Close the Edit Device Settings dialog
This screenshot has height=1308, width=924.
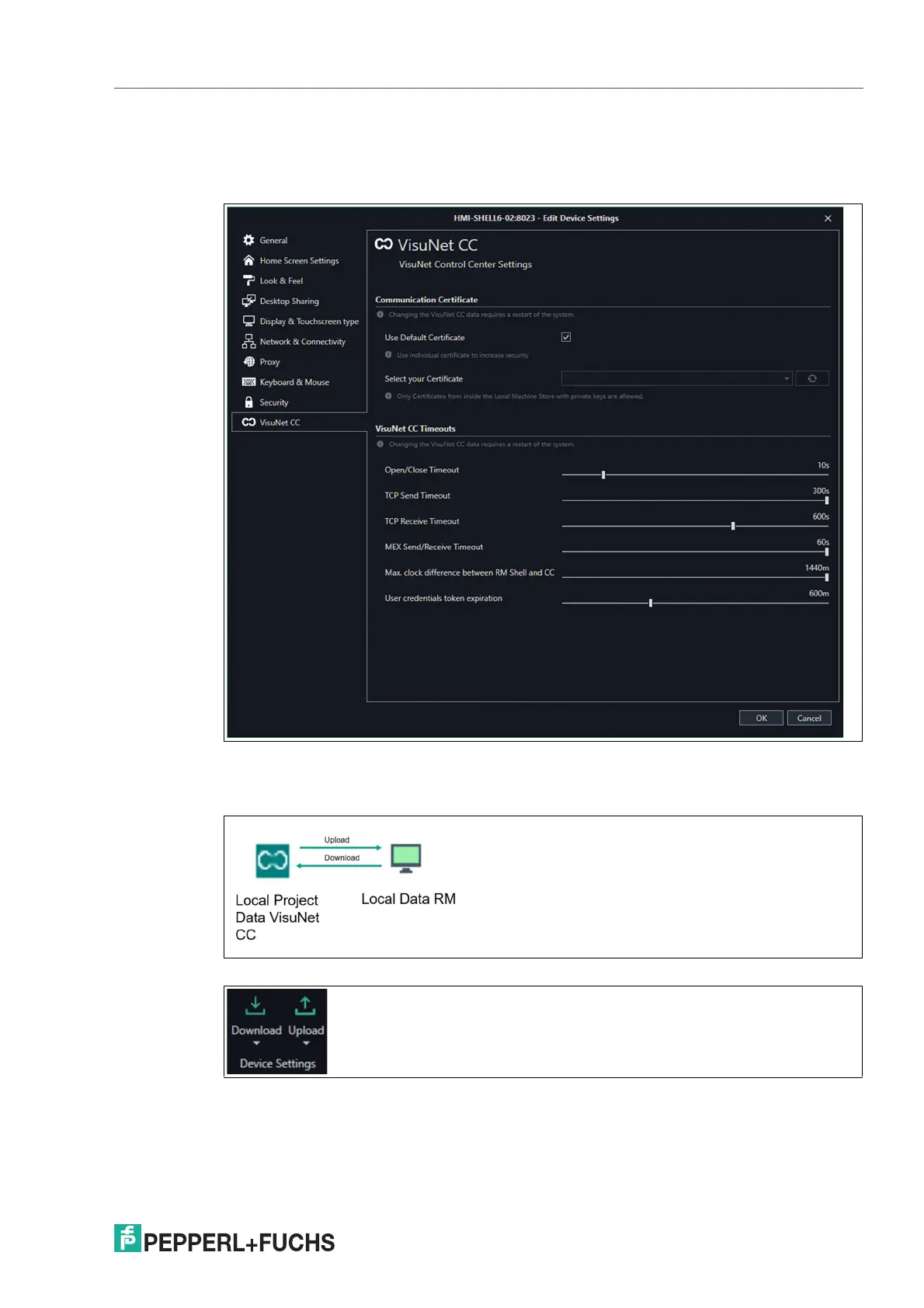click(828, 218)
